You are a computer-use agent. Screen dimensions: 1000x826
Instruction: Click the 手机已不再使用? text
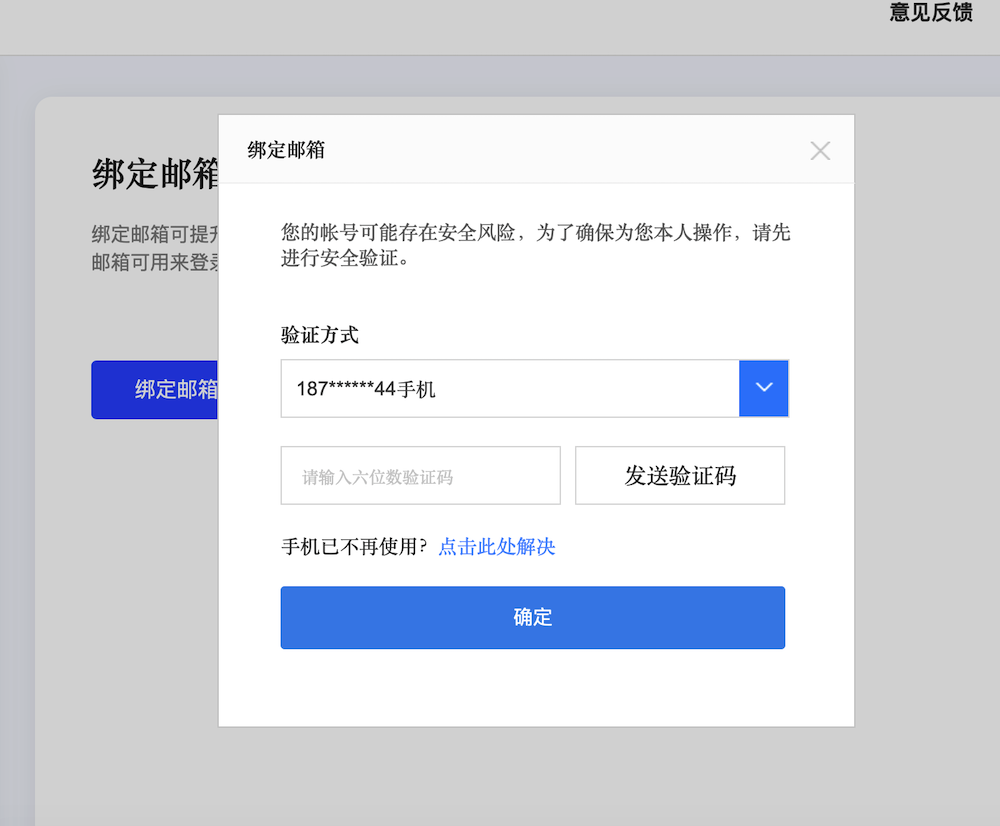tap(354, 546)
